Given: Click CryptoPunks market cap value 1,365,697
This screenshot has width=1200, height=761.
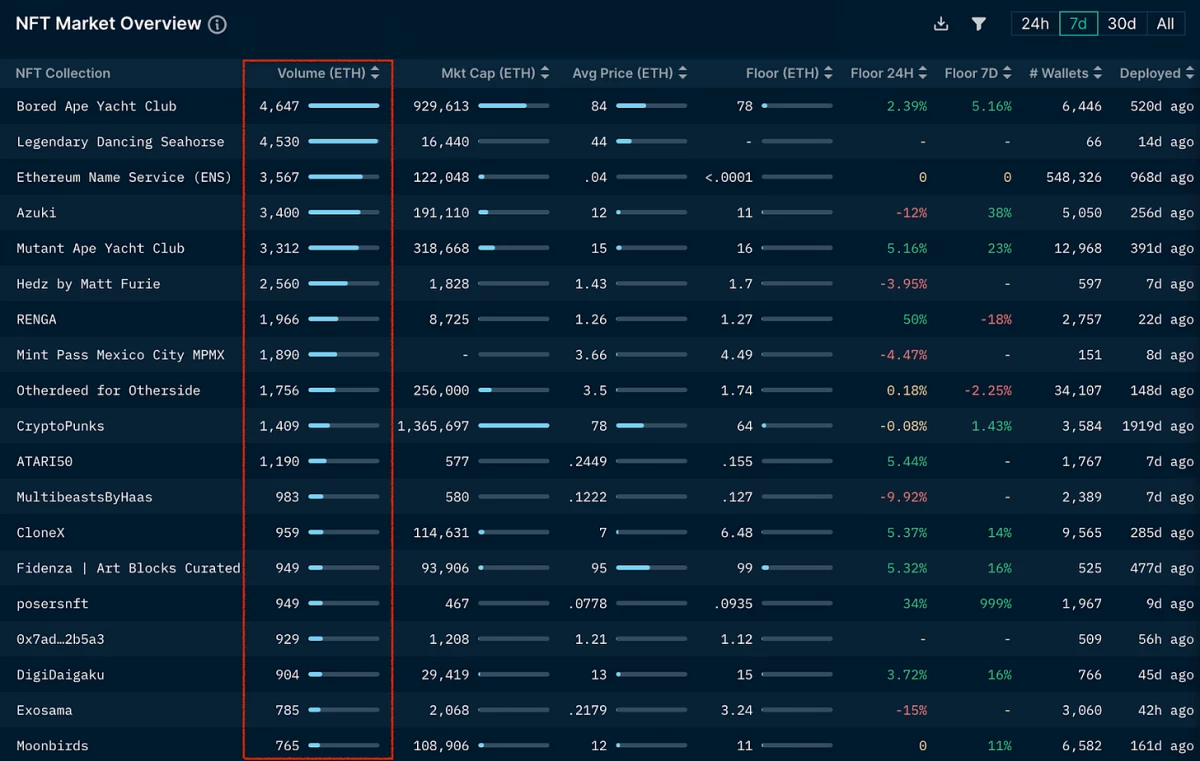Looking at the screenshot, I should [433, 426].
